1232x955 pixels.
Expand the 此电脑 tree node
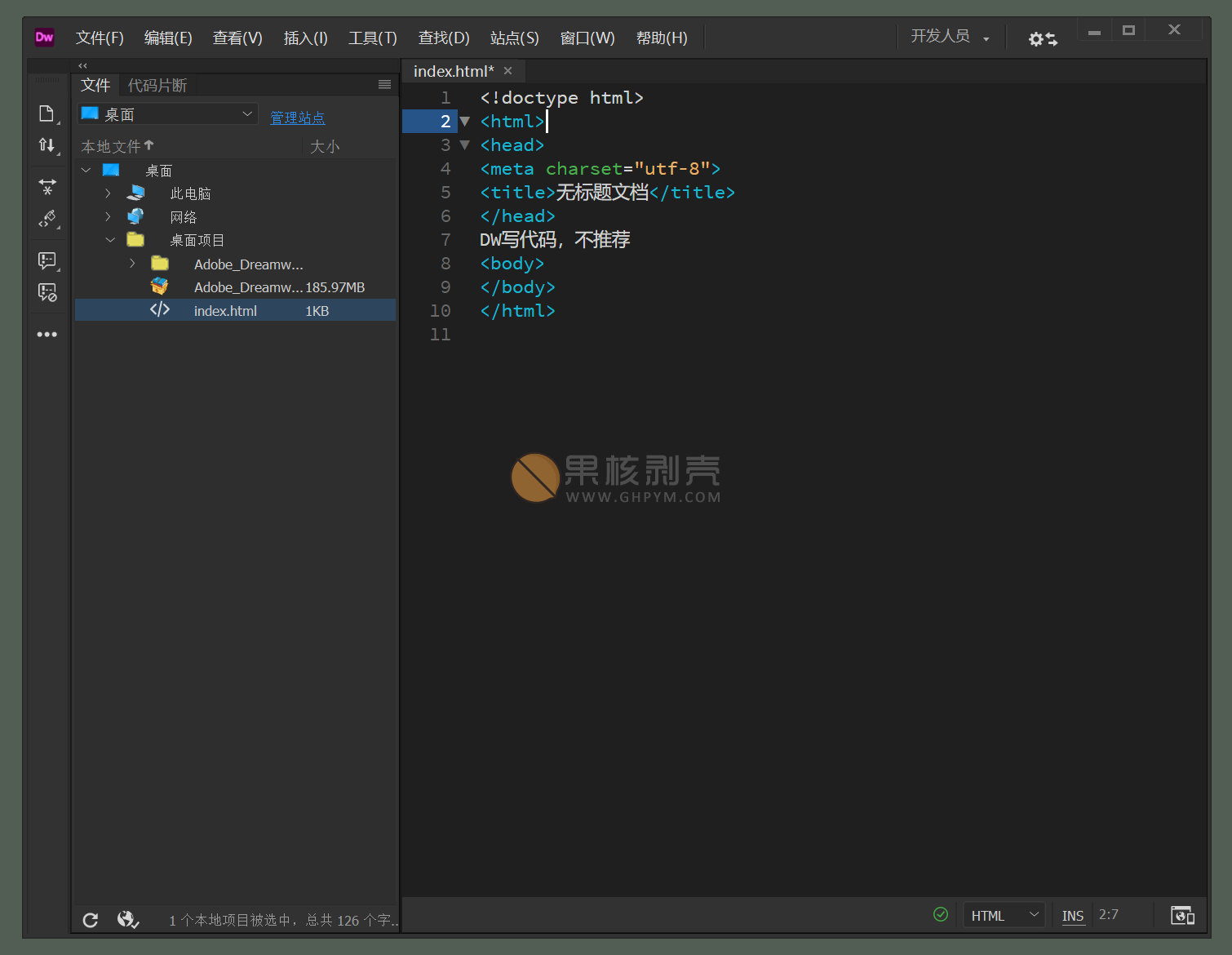pos(108,193)
